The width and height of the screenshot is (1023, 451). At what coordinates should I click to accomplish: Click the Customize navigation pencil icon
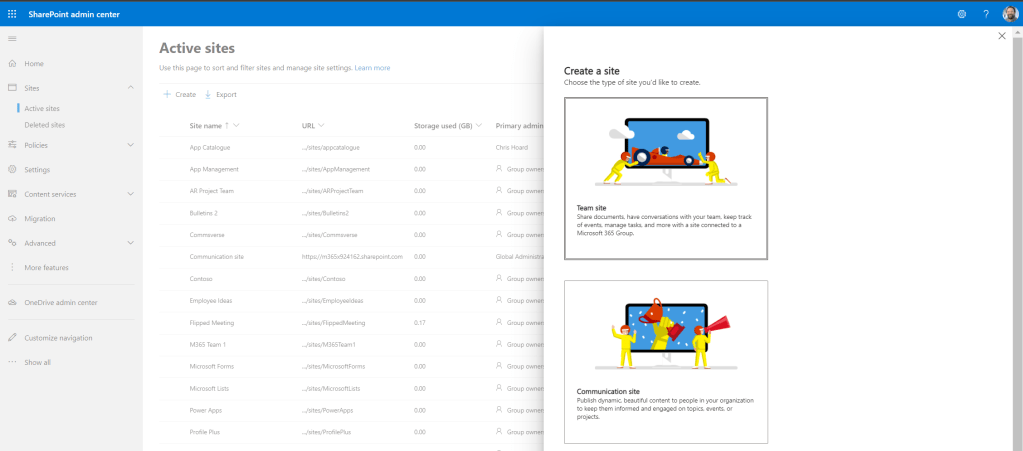click(12, 338)
